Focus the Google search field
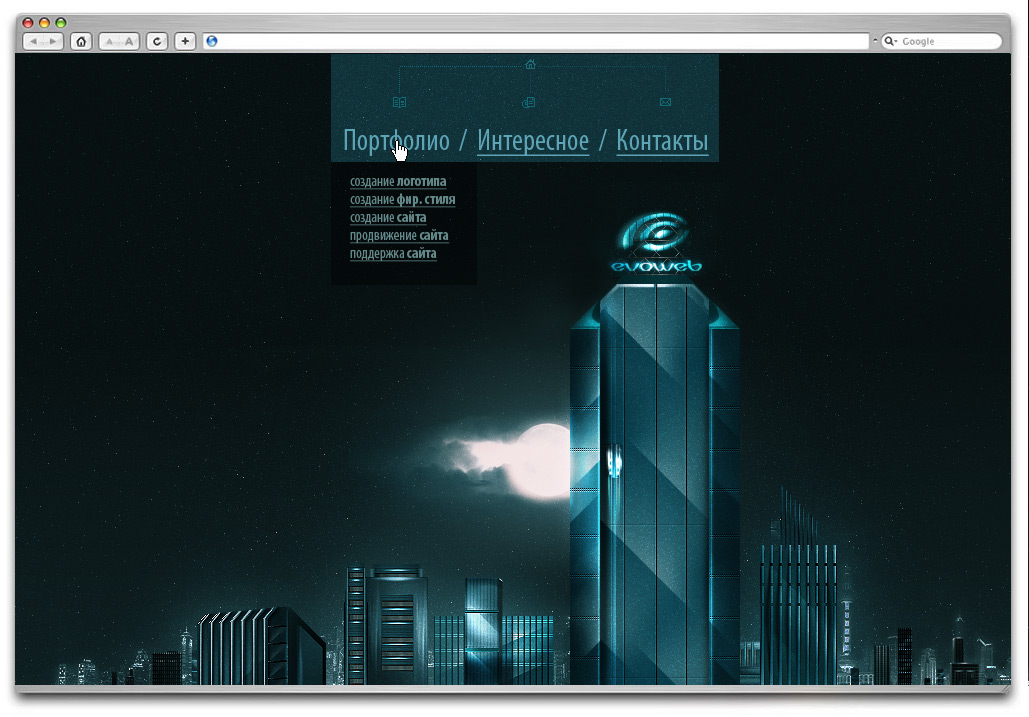1029x717 pixels. click(941, 41)
